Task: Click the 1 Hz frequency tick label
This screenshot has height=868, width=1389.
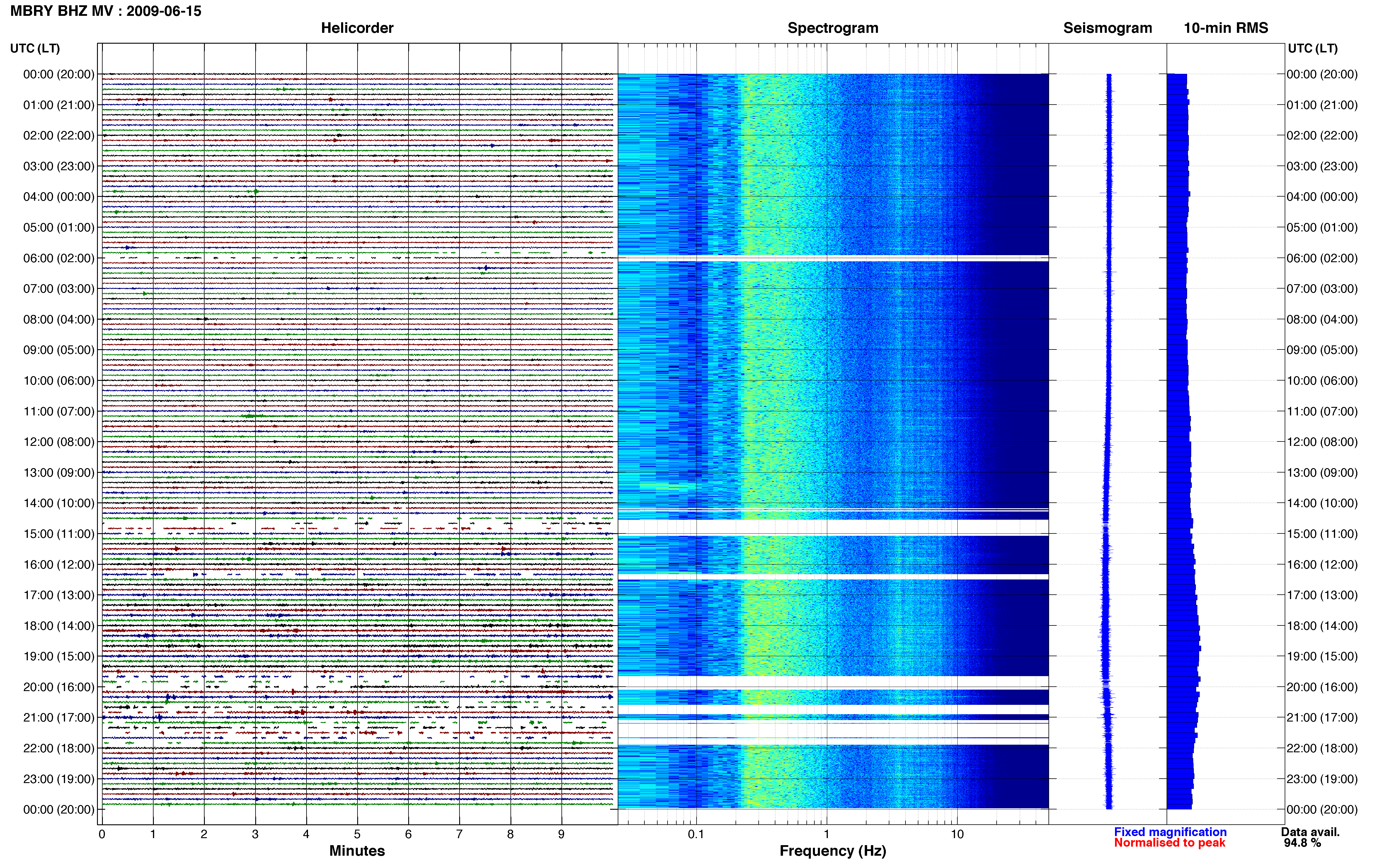Action: [826, 834]
